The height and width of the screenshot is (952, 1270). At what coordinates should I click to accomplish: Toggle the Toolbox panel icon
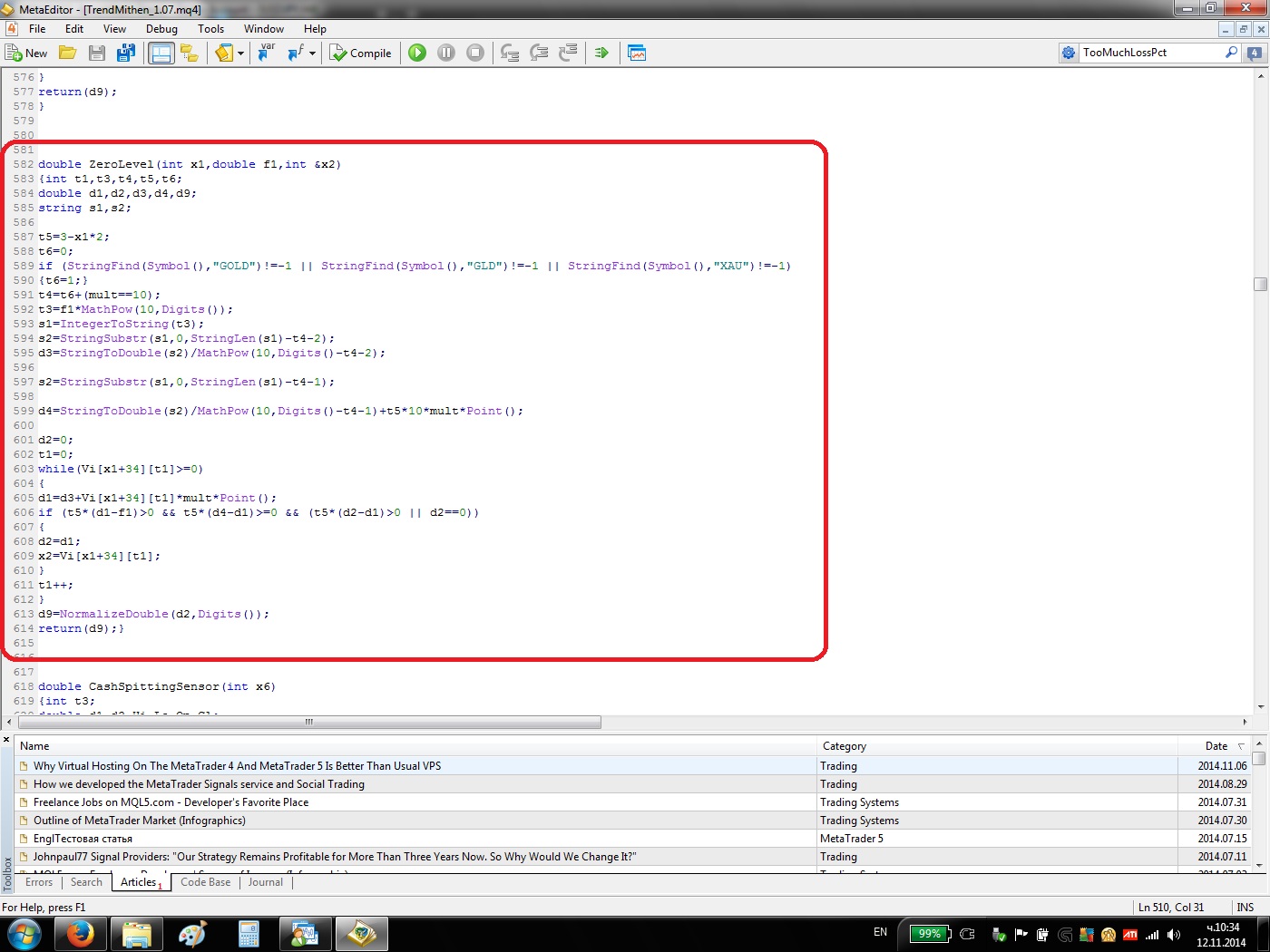(x=161, y=53)
